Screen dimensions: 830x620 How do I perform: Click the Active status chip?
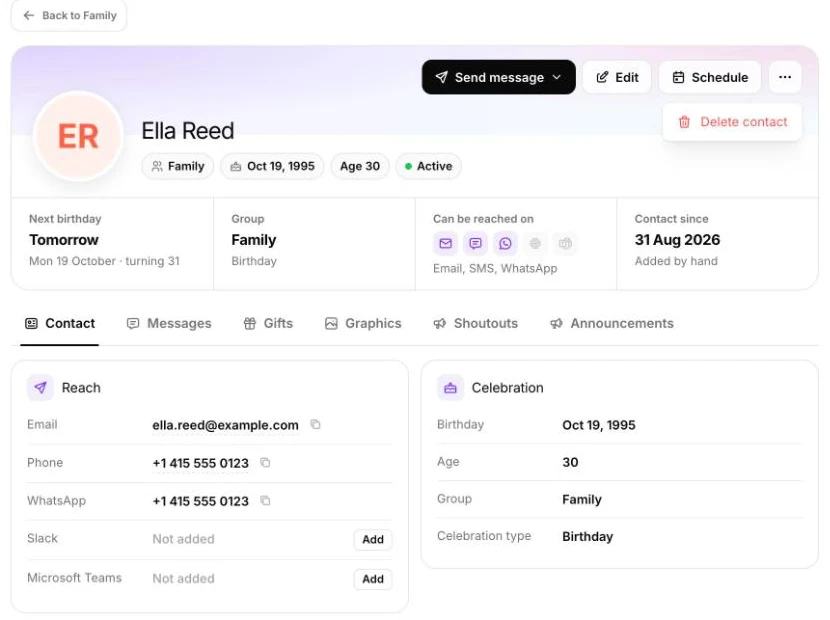point(428,166)
